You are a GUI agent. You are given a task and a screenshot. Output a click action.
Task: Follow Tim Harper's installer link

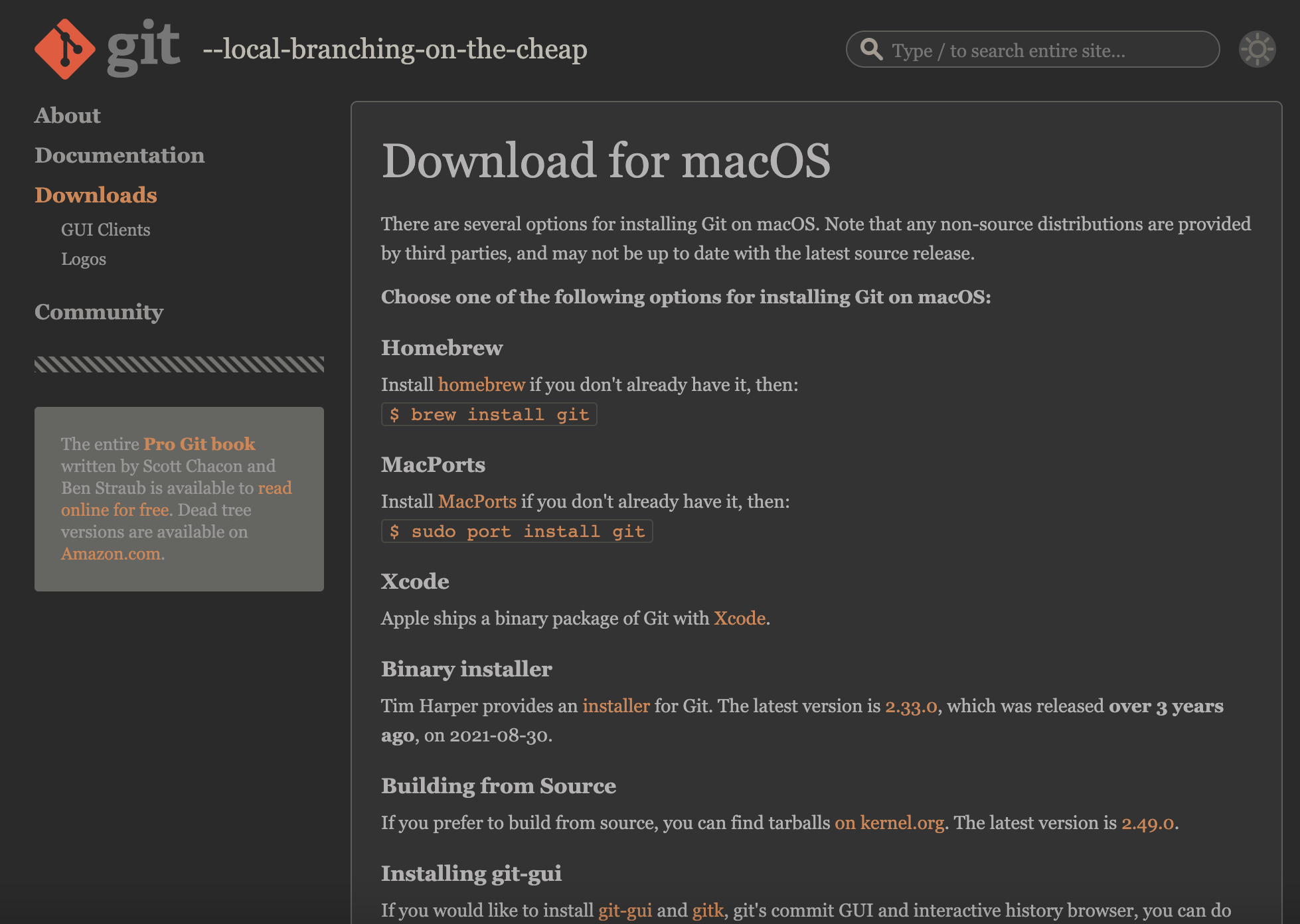click(x=616, y=706)
